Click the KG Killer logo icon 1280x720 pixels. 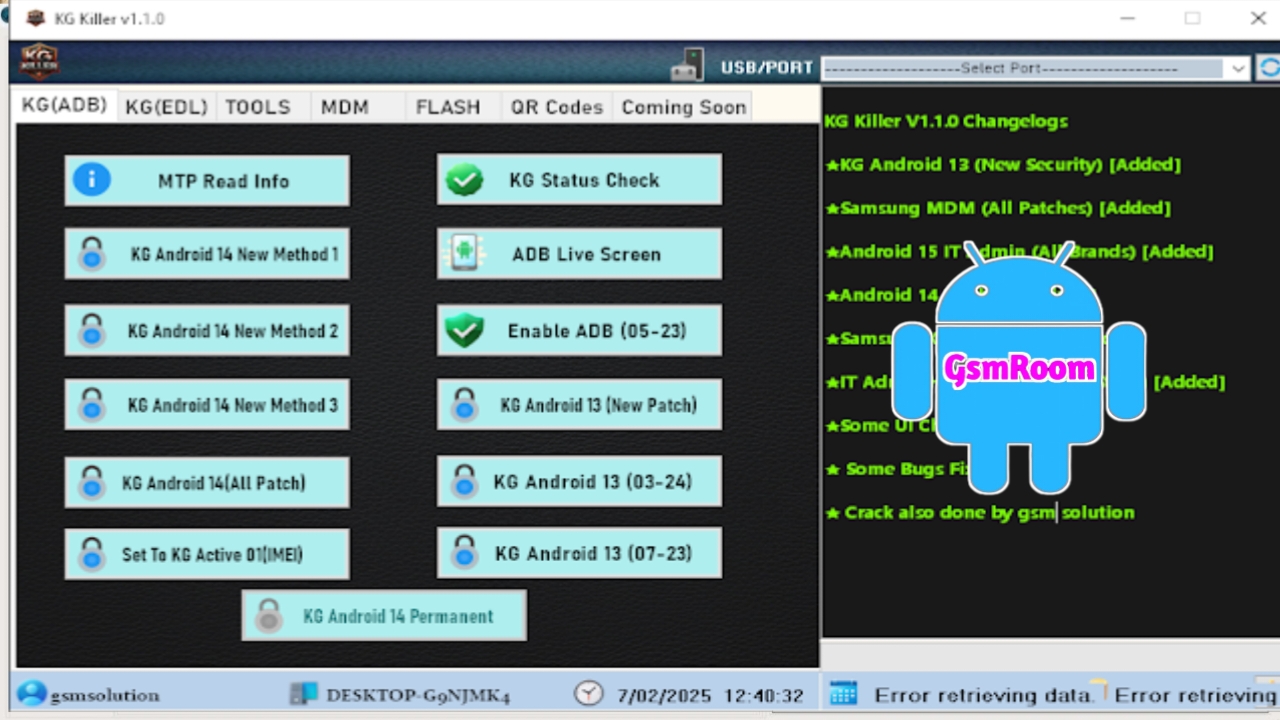click(39, 62)
